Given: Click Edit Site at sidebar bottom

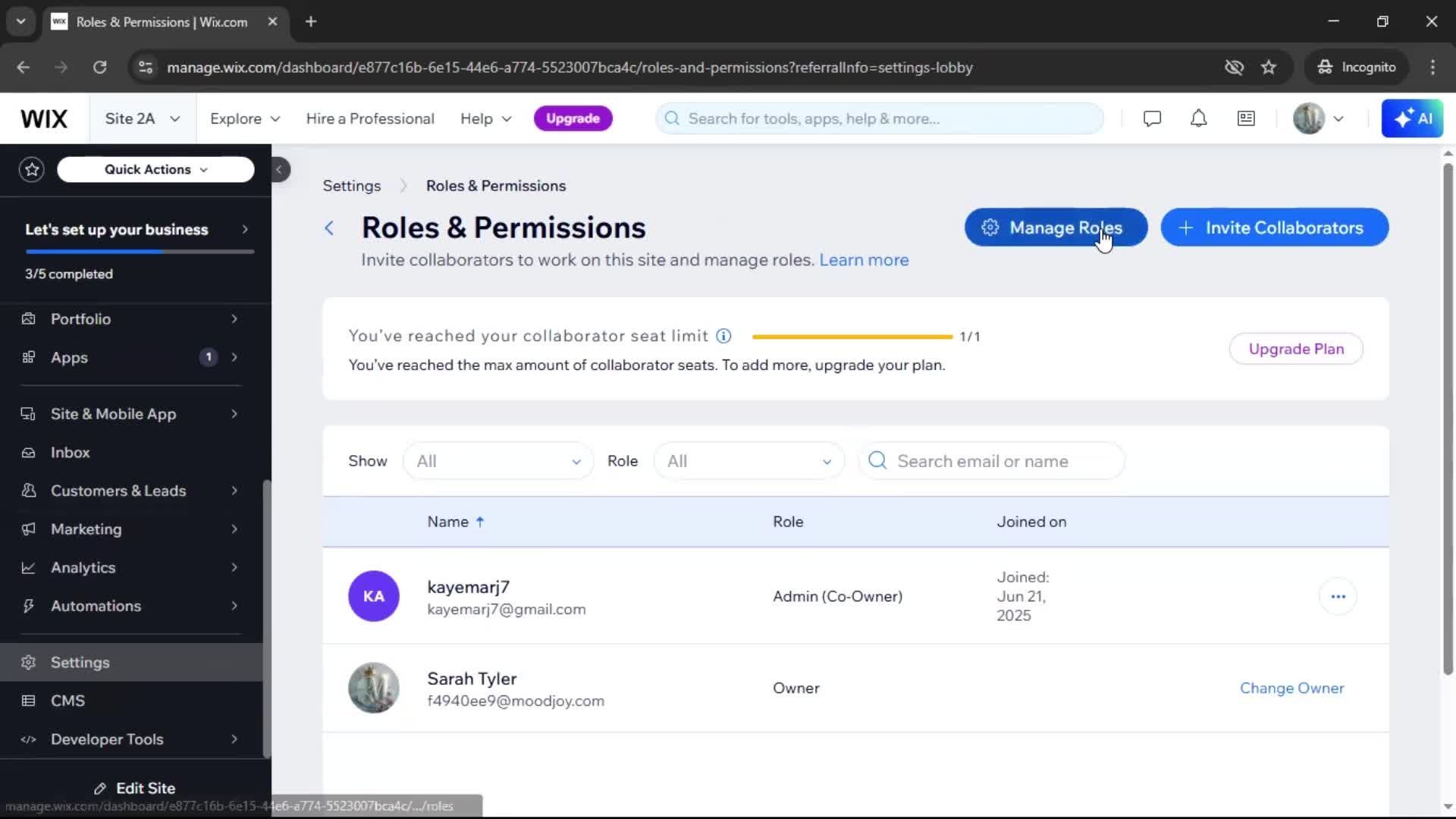Looking at the screenshot, I should 135,789.
